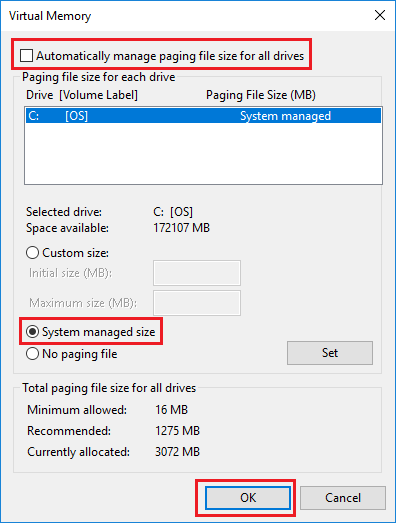The image size is (396, 523).
Task: Click the Maximum size (MB) input field
Action: tap(197, 303)
